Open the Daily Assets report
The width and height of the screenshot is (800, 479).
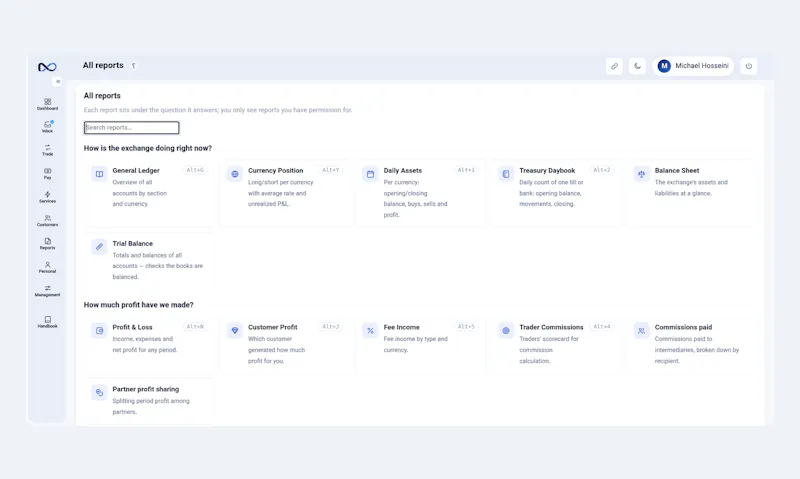pyautogui.click(x=421, y=193)
